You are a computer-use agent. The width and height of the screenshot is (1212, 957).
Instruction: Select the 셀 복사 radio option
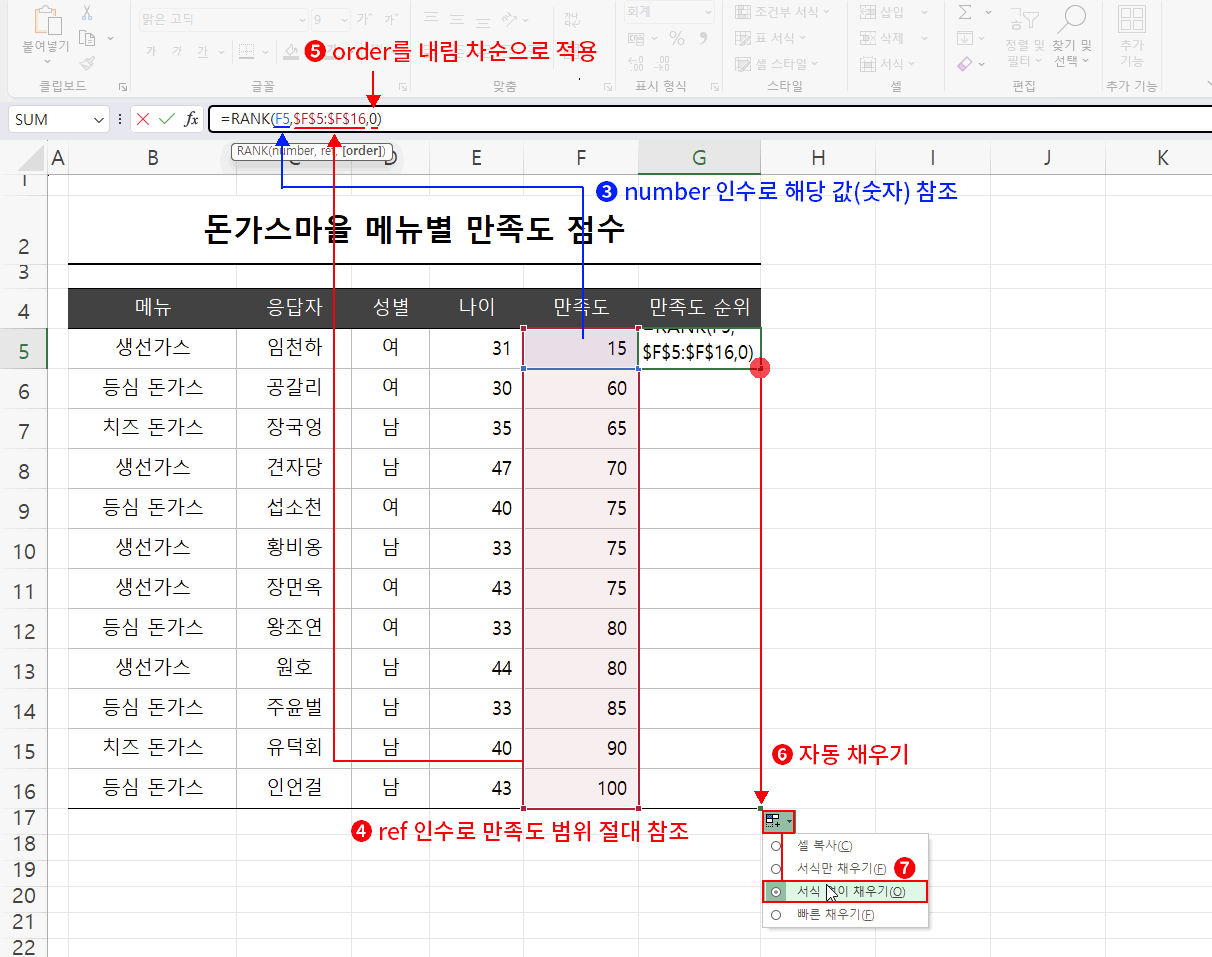(x=776, y=846)
